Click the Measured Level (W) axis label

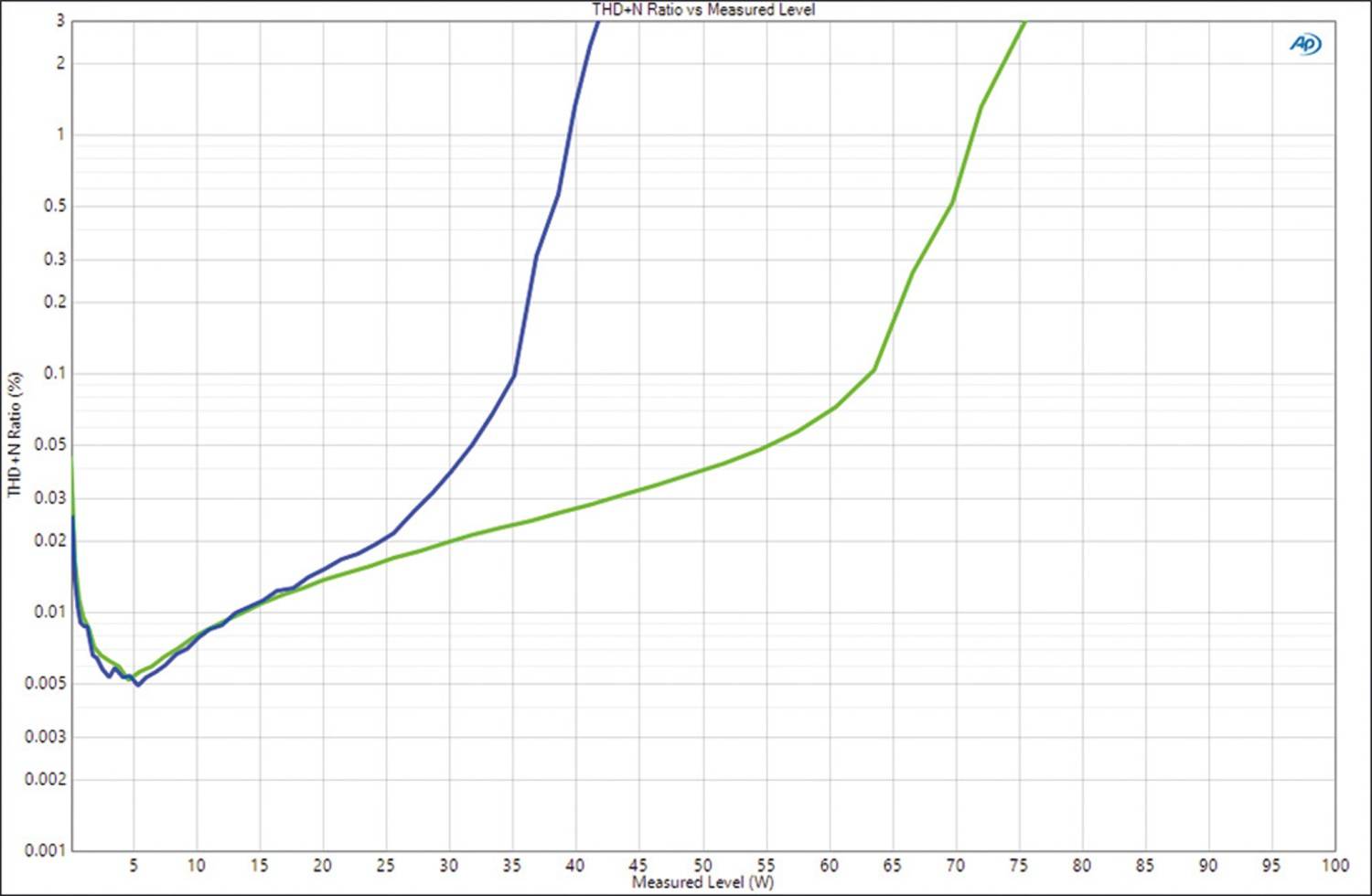coord(702,882)
